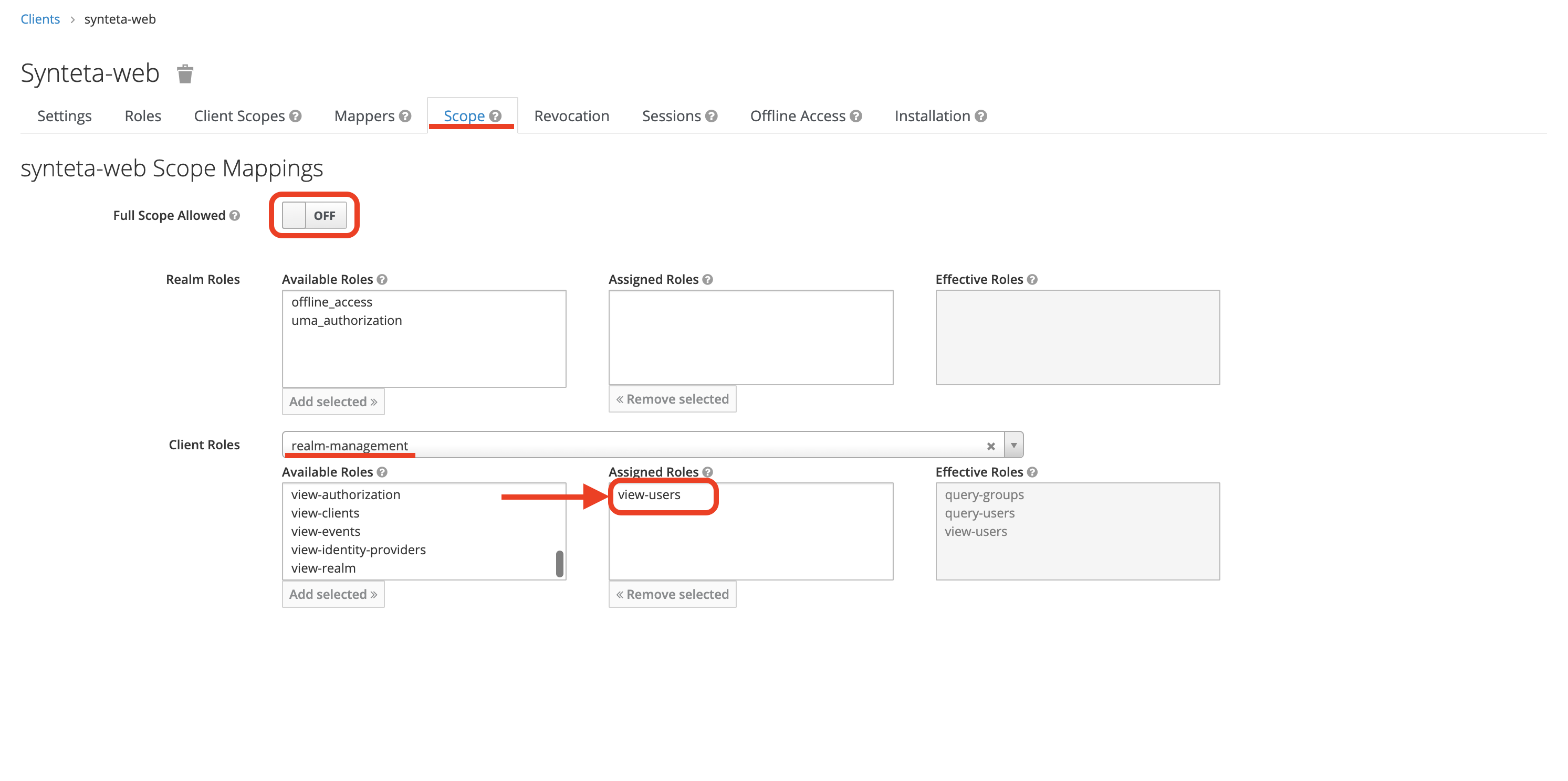Click Remove selected under client Assigned Roles
Image resolution: width=1568 pixels, height=781 pixels.
[672, 594]
